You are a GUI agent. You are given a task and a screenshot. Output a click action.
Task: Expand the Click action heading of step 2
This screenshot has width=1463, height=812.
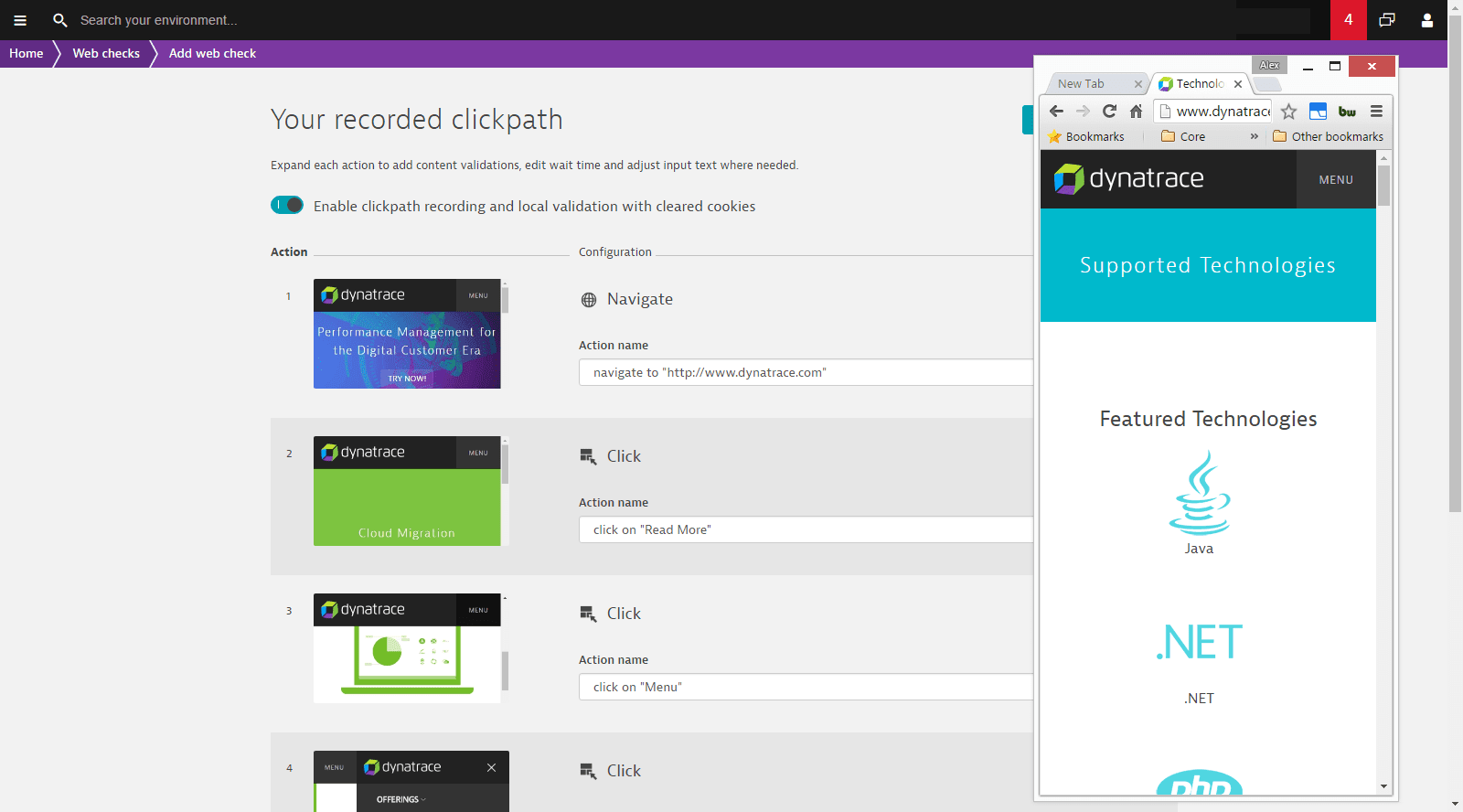624,456
